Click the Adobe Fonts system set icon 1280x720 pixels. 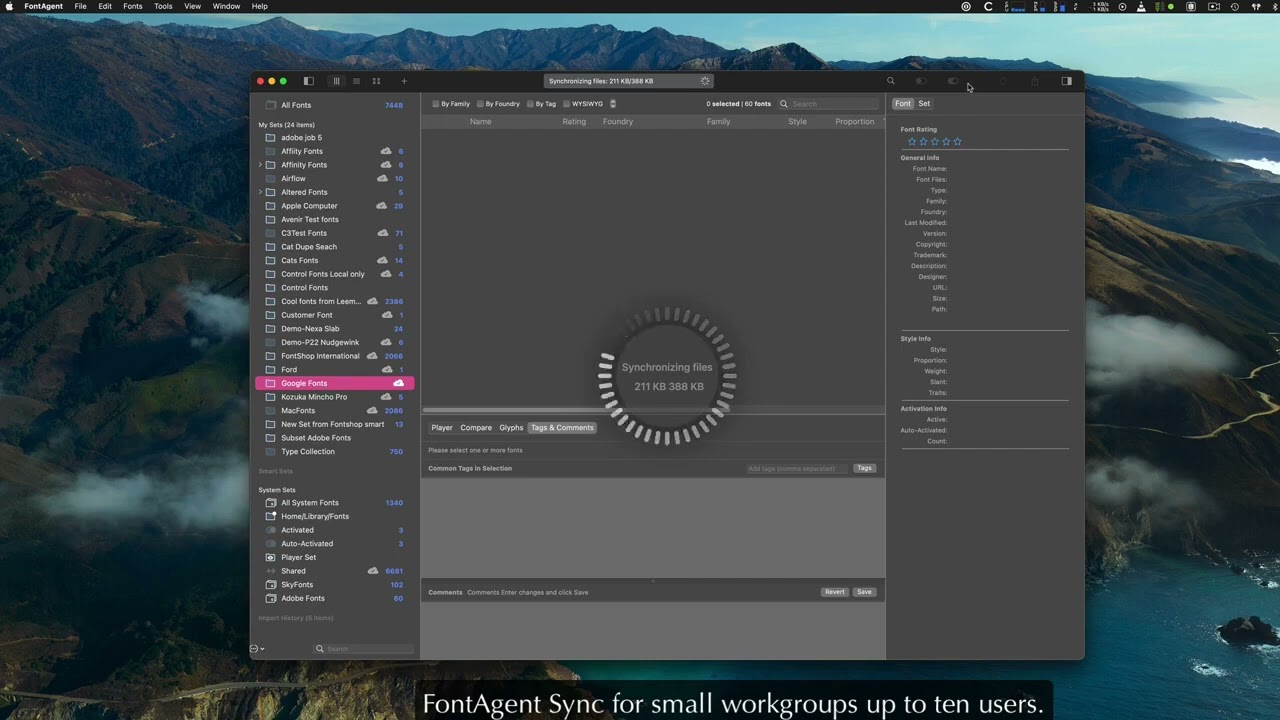pyautogui.click(x=270, y=598)
